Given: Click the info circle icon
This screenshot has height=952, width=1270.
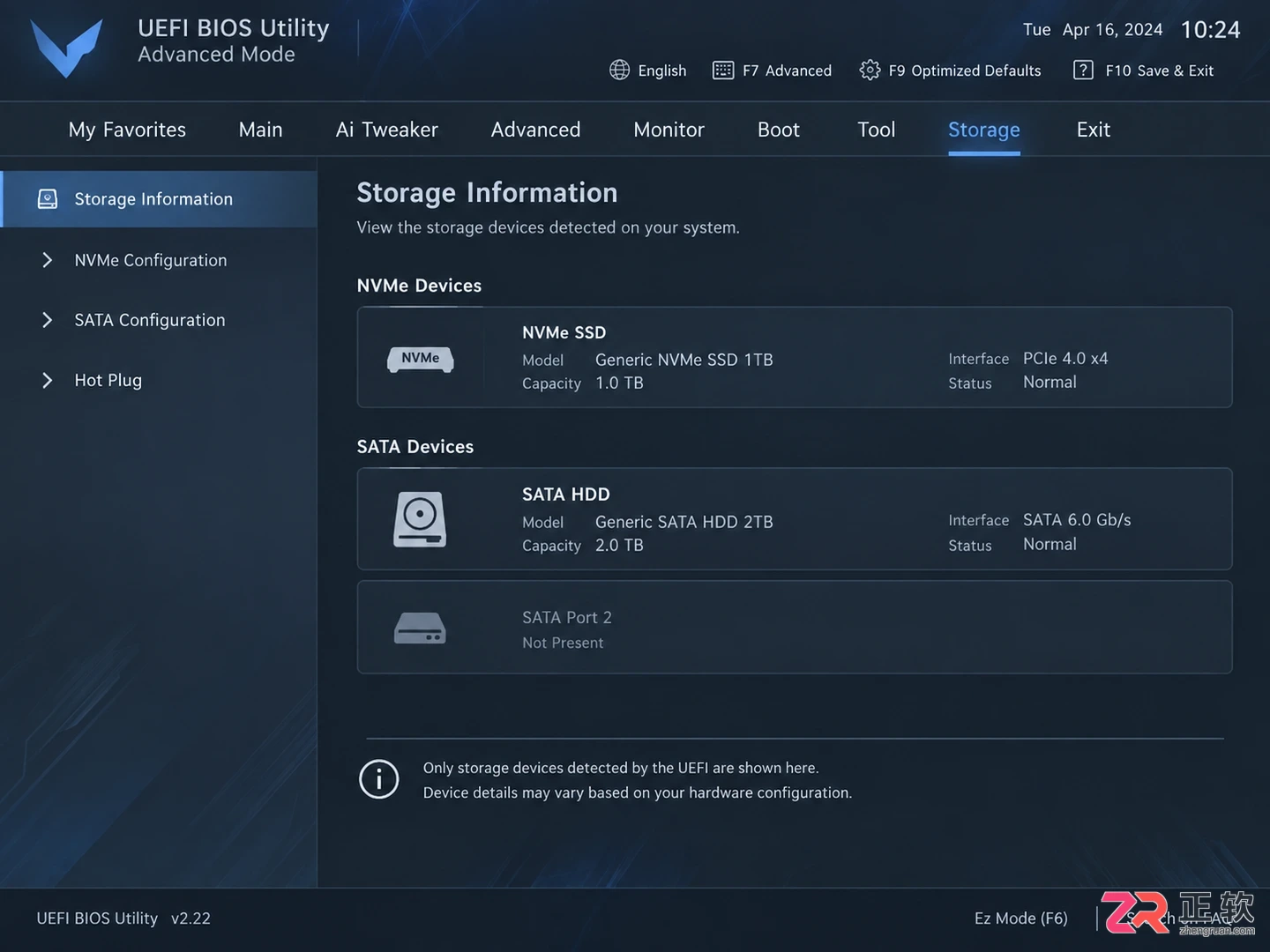Looking at the screenshot, I should point(379,779).
